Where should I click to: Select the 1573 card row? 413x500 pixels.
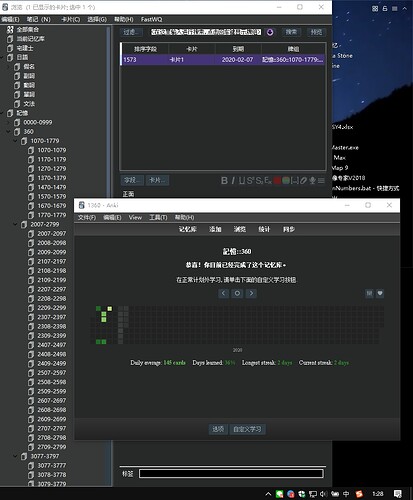(223, 60)
